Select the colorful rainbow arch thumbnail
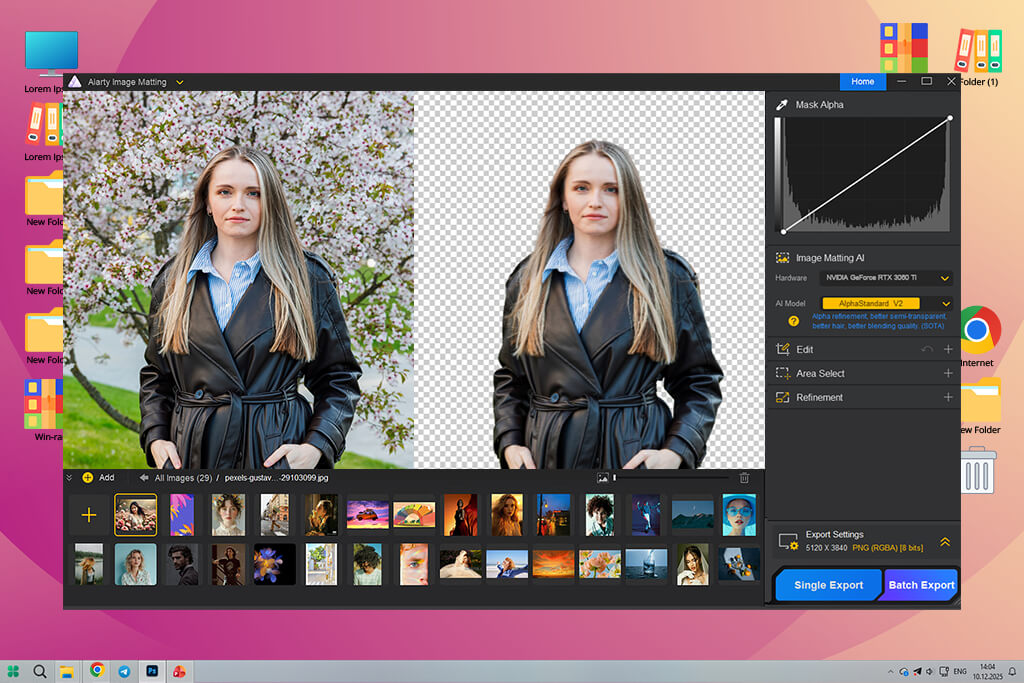1024x683 pixels. click(414, 515)
